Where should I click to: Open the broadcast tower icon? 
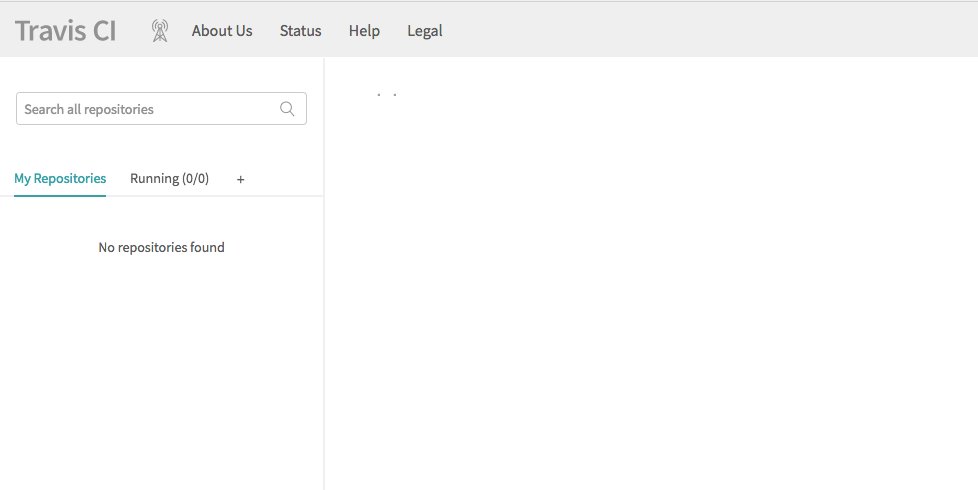click(x=160, y=31)
